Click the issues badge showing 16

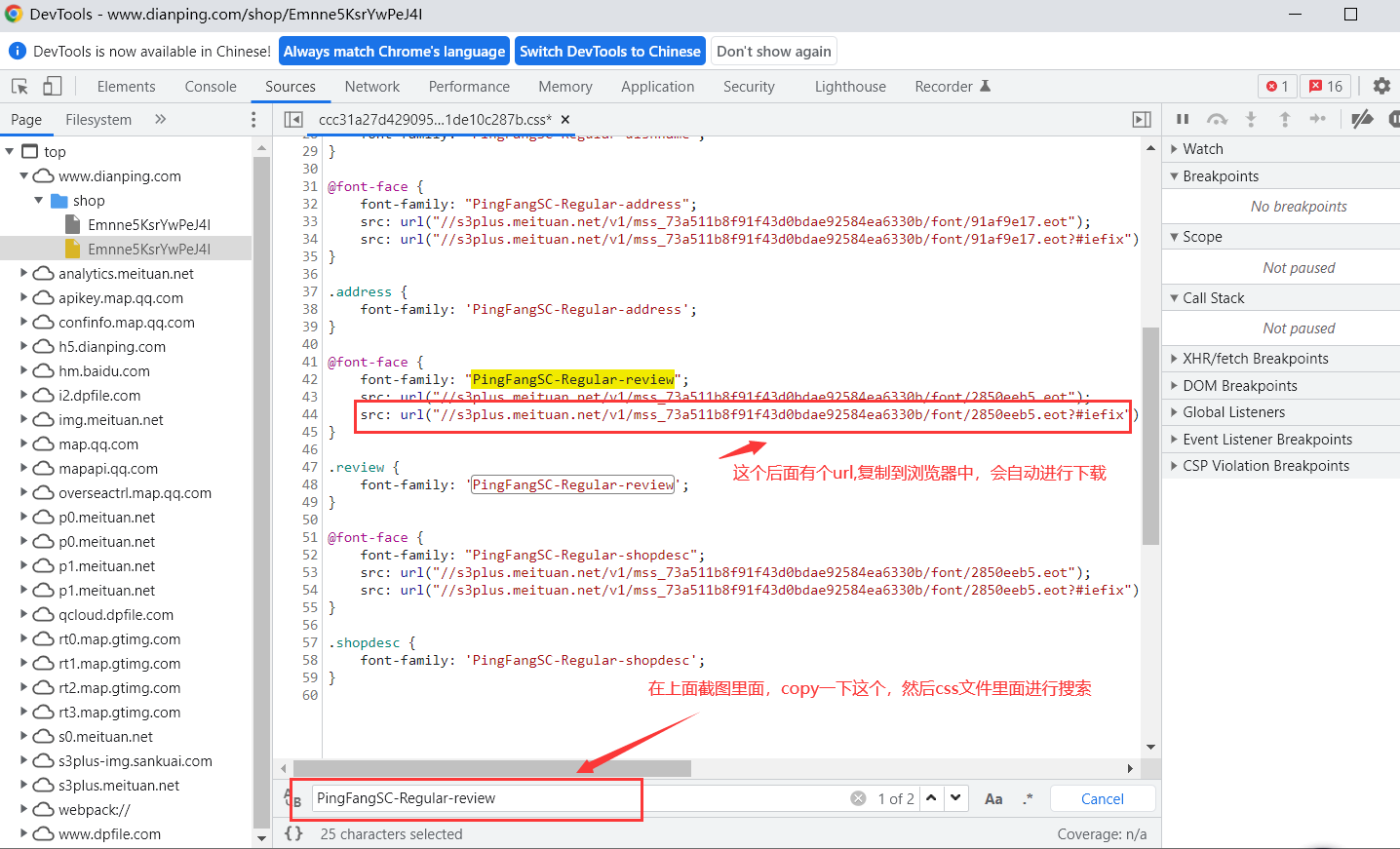click(x=1326, y=86)
